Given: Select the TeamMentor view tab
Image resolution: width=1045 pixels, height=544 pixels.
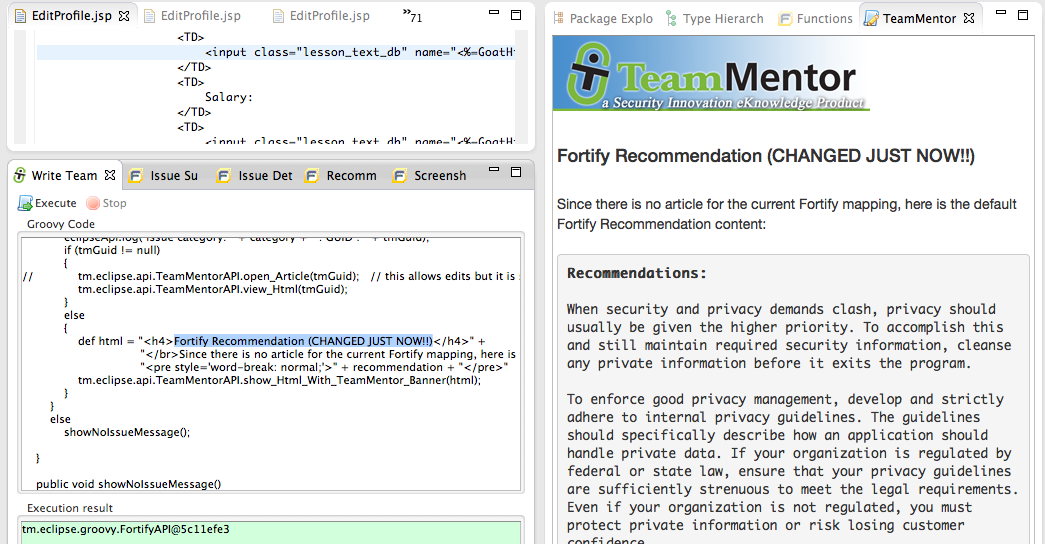Looking at the screenshot, I should 919,19.
